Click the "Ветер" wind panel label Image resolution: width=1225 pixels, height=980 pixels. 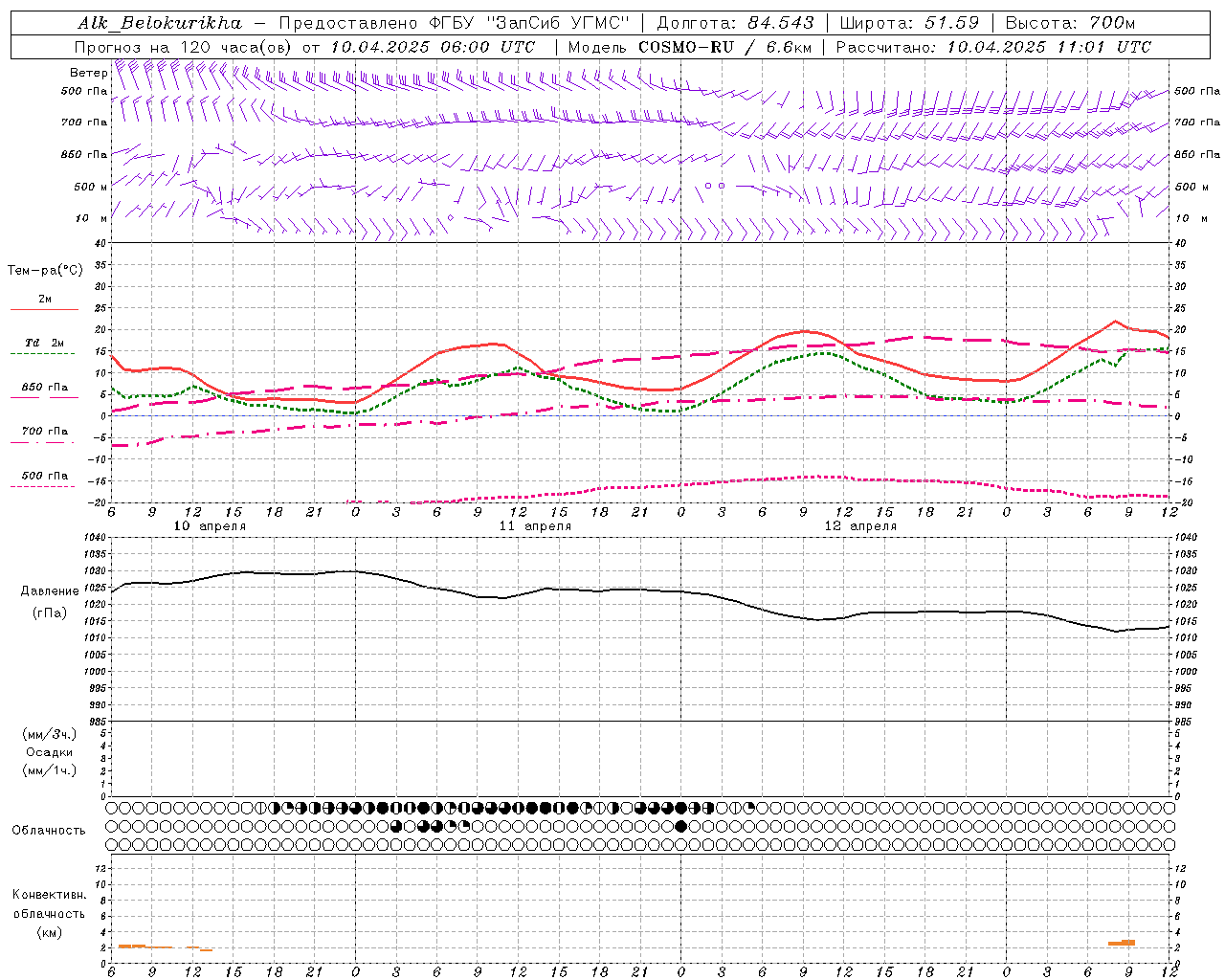tap(88, 73)
